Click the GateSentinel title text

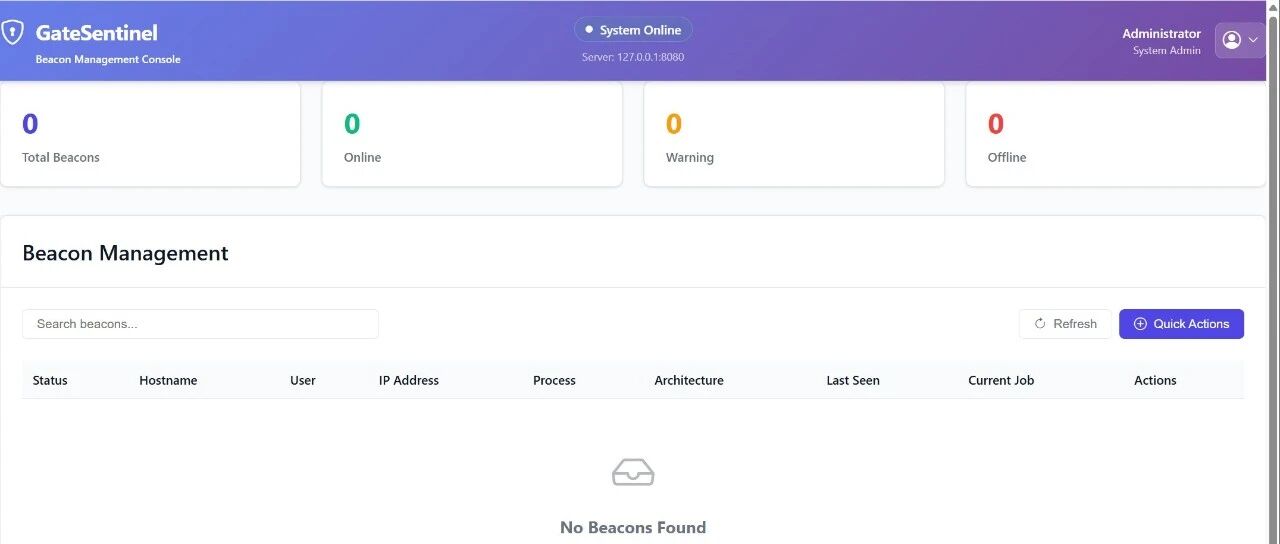coord(97,33)
